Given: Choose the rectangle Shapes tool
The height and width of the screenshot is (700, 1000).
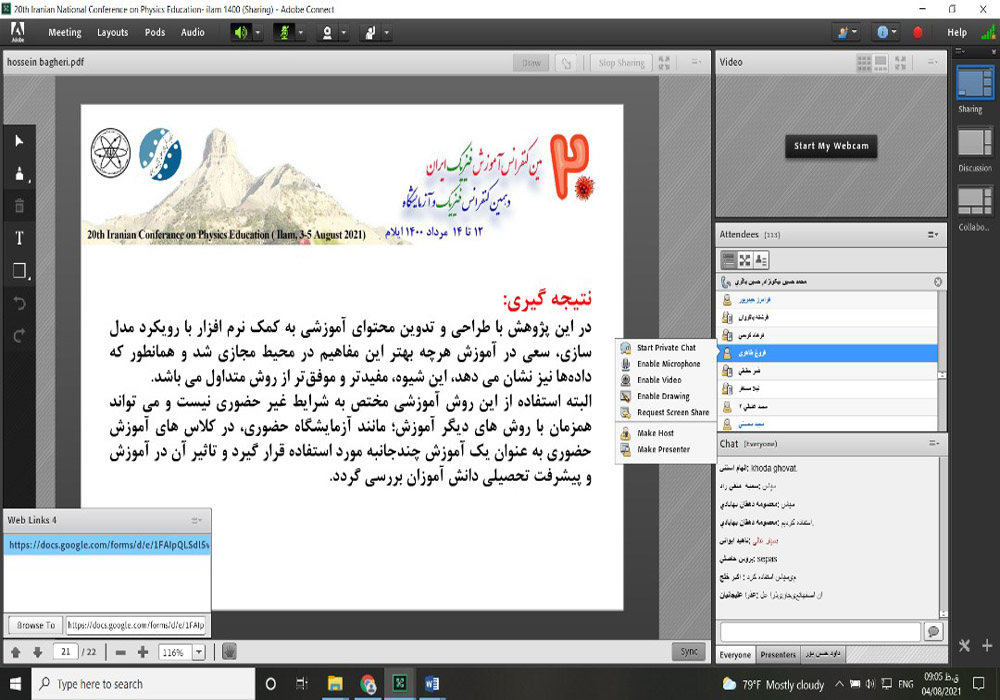Looking at the screenshot, I should (x=18, y=271).
